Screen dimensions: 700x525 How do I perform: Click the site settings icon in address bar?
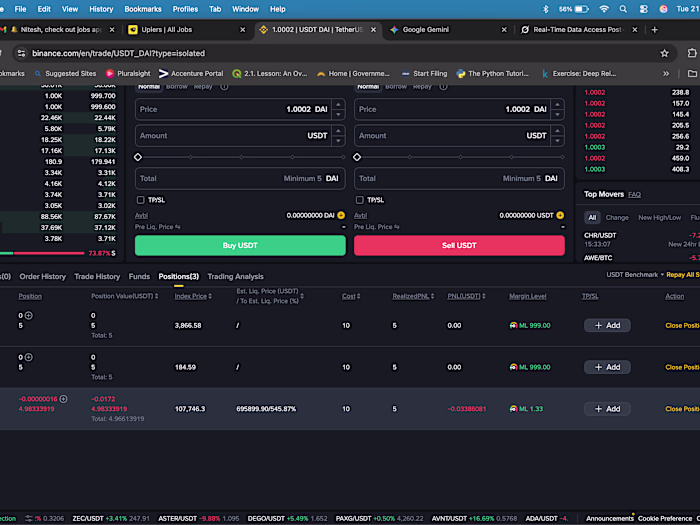pyautogui.click(x=21, y=54)
